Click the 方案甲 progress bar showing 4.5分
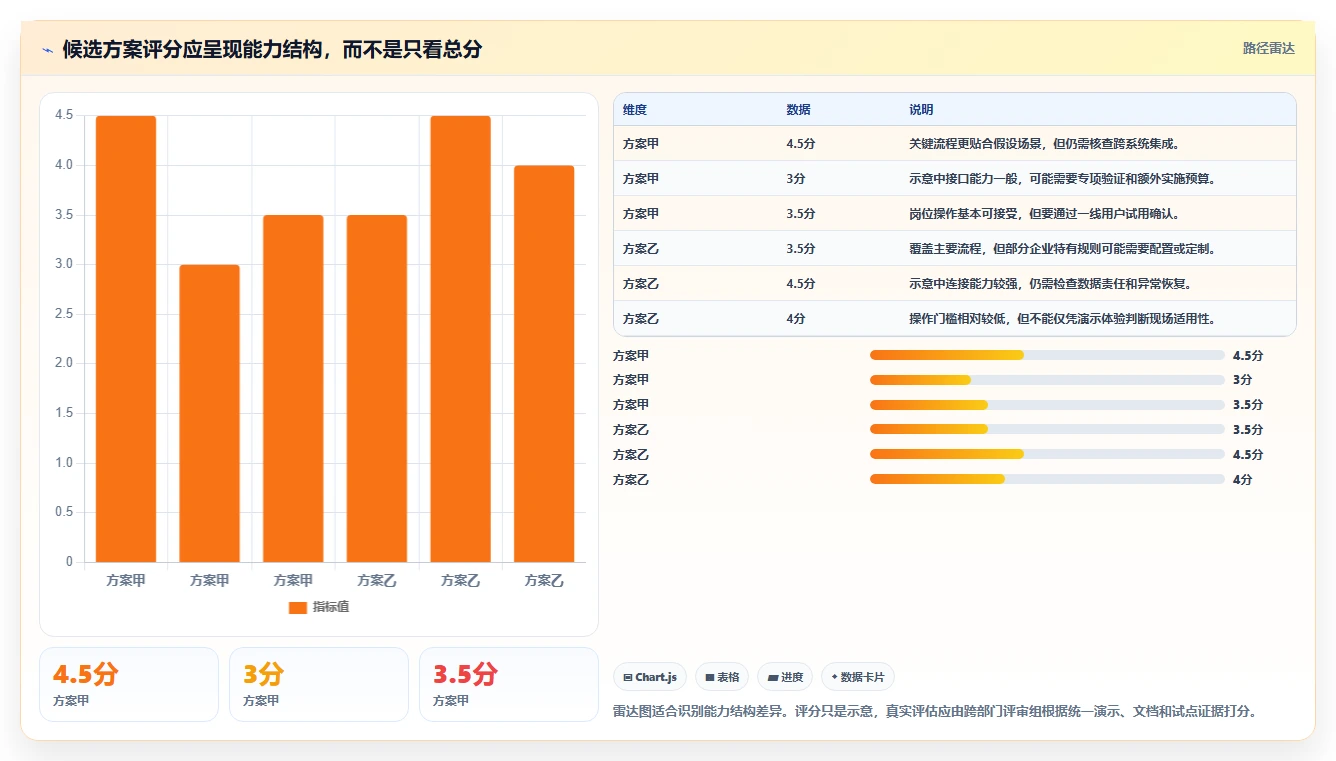This screenshot has width=1336, height=761. (x=1047, y=355)
